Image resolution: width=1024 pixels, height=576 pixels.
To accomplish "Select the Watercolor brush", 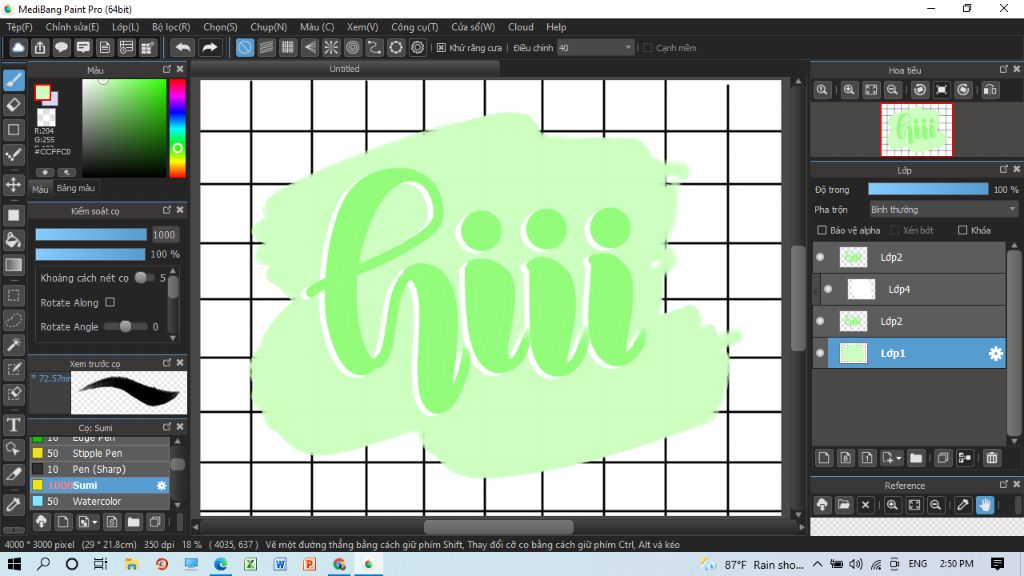I will click(100, 502).
